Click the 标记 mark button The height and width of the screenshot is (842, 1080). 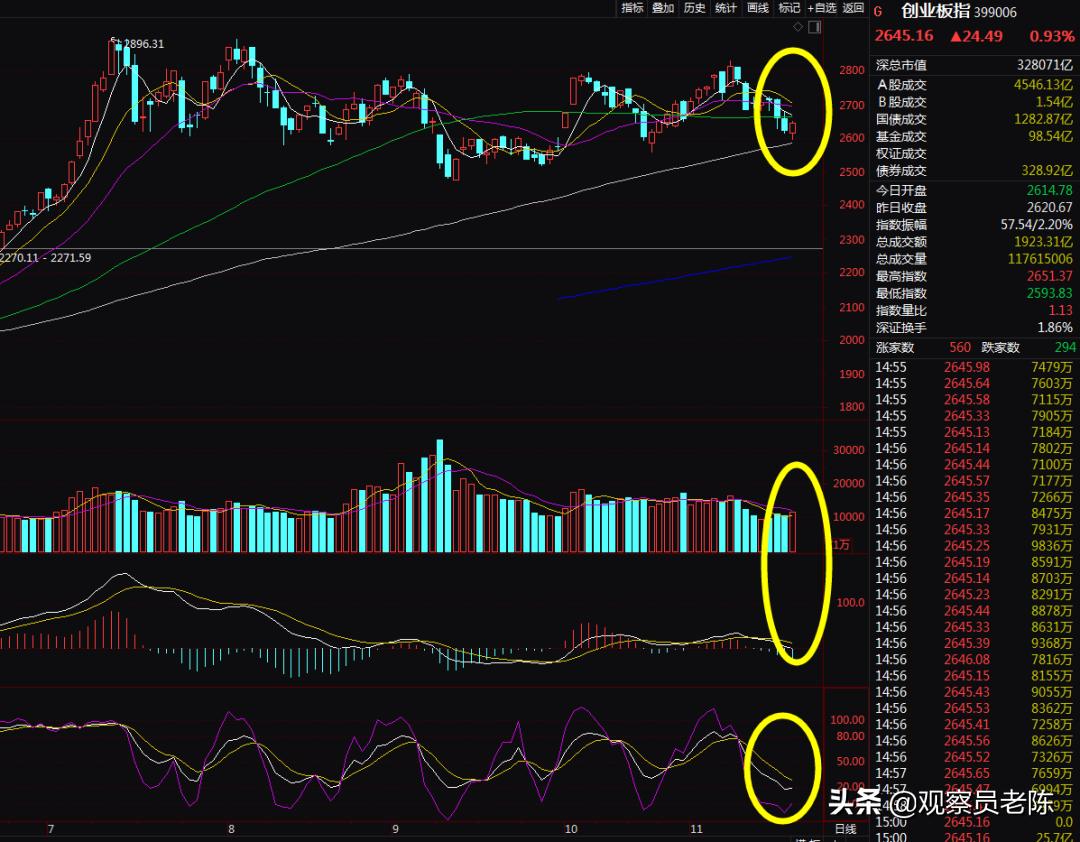tap(789, 8)
